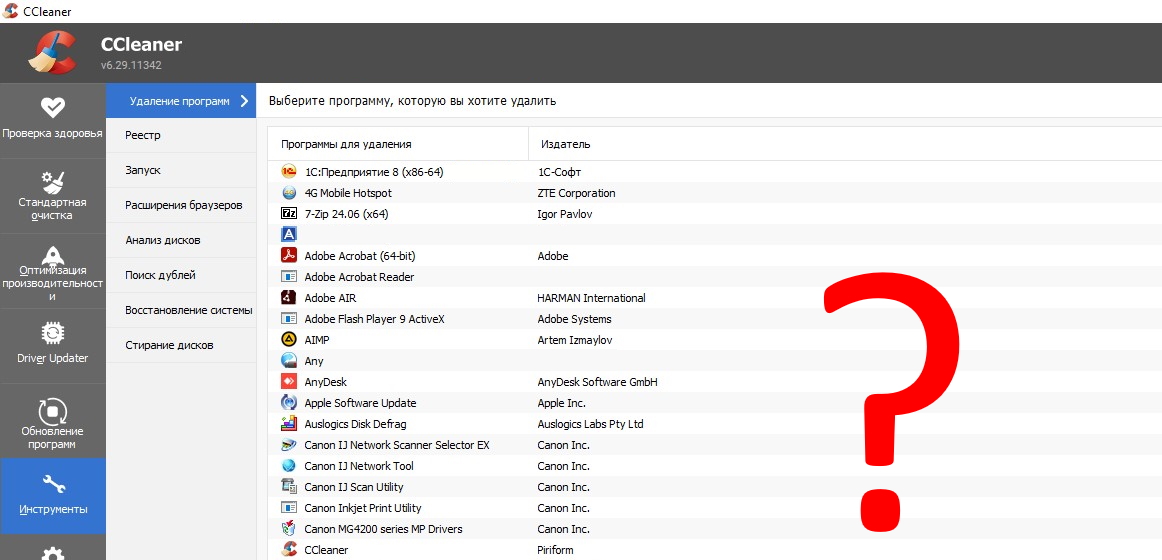Image resolution: width=1162 pixels, height=560 pixels.
Task: Open Восстановление системы
Action: point(181,310)
